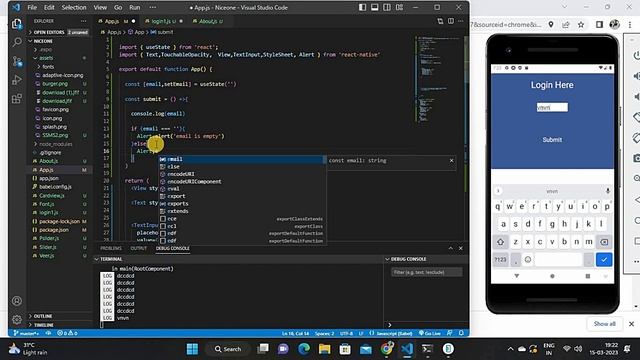Switch to the OUTPUT panel tab
This screenshot has width=640, height=360.
tap(138, 248)
